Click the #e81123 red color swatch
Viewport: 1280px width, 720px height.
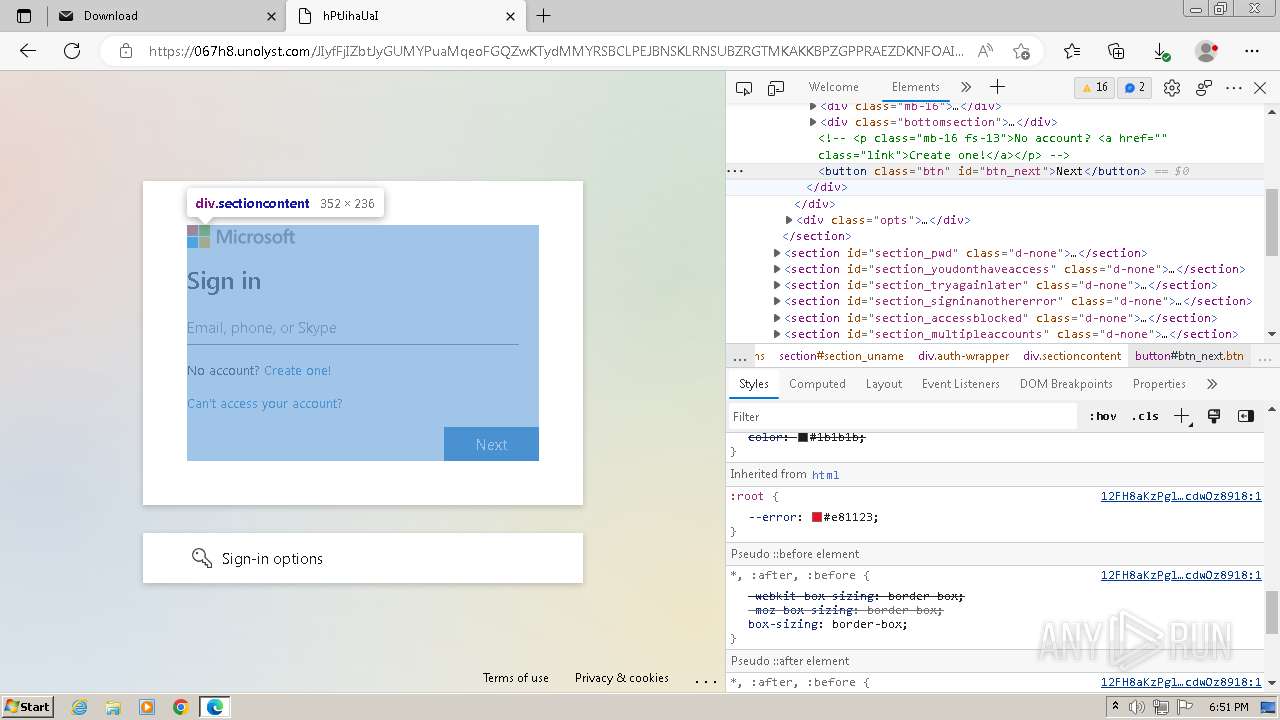tap(816, 517)
